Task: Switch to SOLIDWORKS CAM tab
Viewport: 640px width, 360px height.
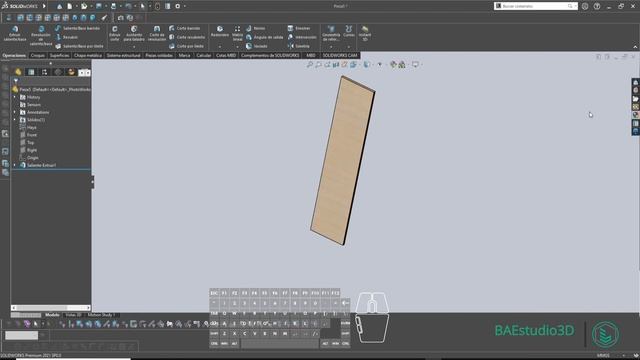Action: point(340,55)
